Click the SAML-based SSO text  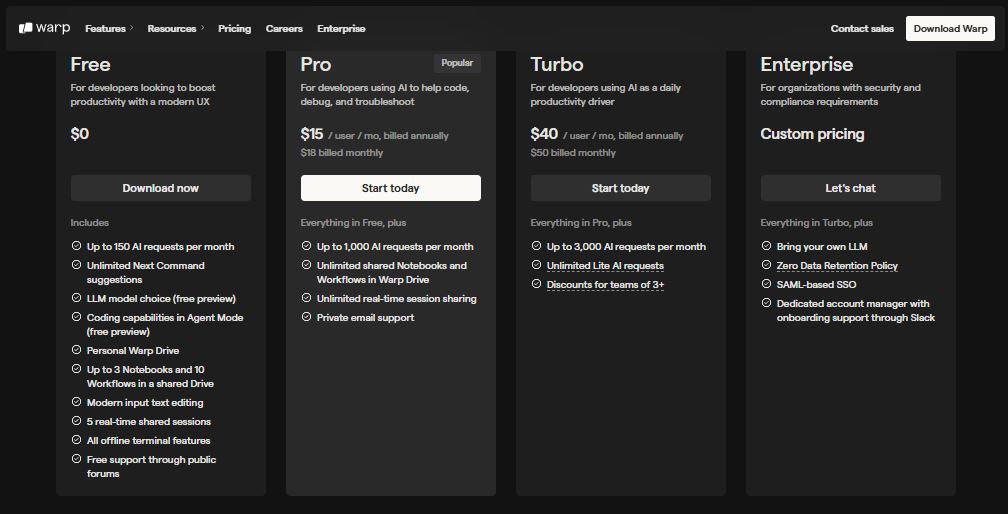click(x=816, y=285)
